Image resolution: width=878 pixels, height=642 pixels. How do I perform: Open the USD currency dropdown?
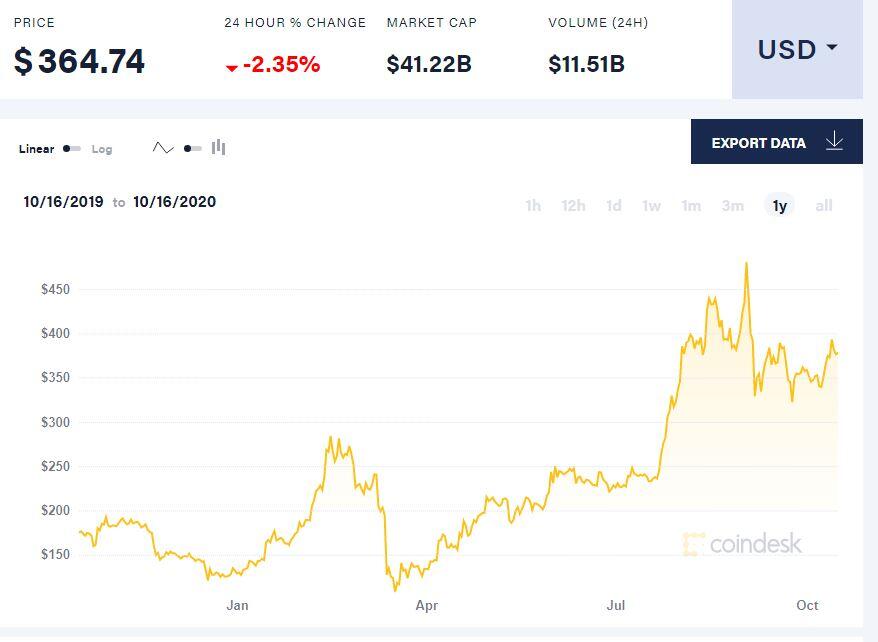coord(797,49)
